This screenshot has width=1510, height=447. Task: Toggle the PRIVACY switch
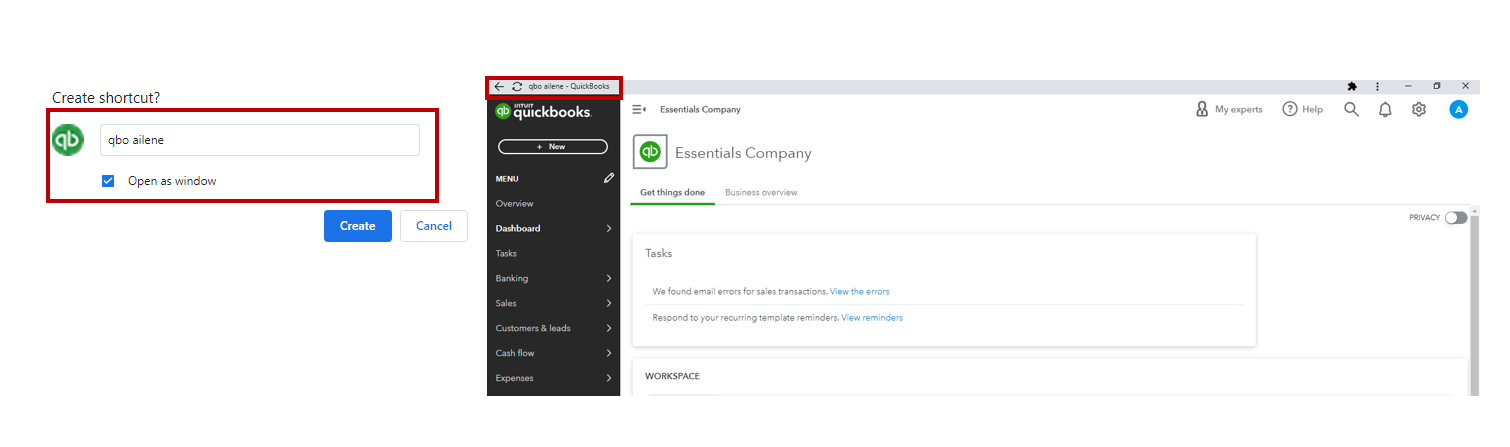pos(1456,217)
